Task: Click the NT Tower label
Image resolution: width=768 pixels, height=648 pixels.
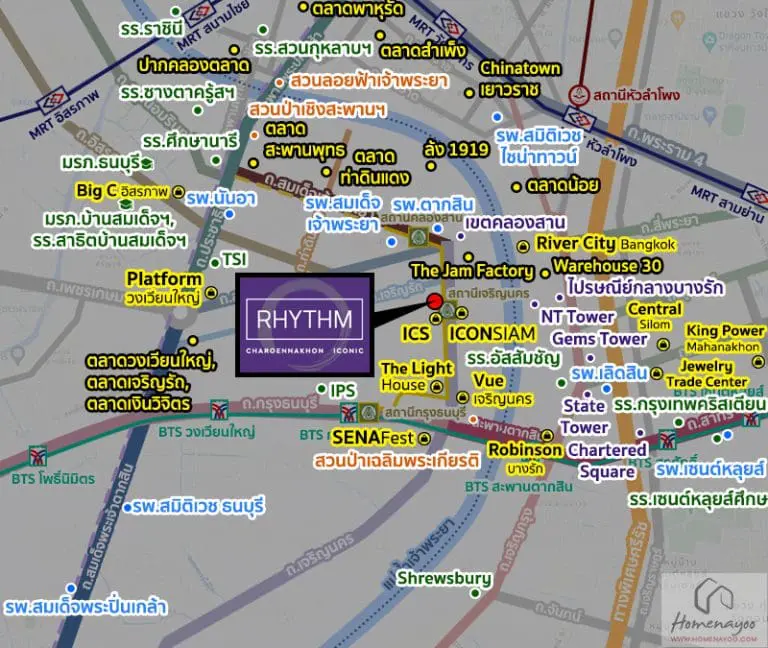Action: (x=577, y=316)
